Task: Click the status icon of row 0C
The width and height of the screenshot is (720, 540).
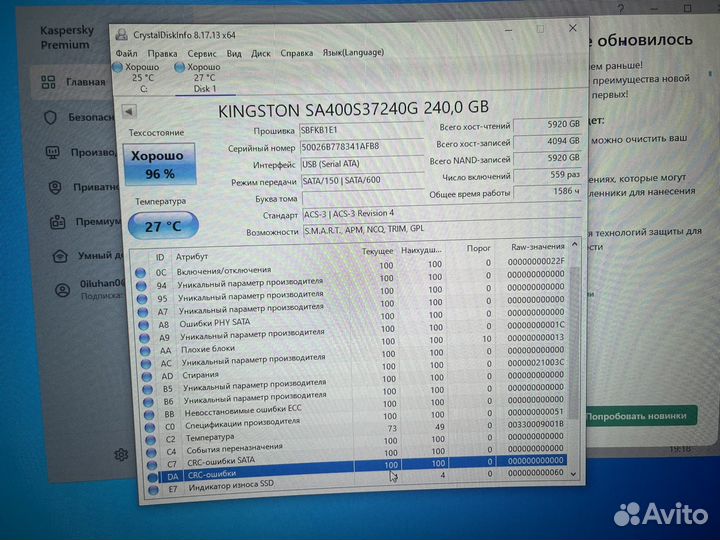Action: coord(141,273)
